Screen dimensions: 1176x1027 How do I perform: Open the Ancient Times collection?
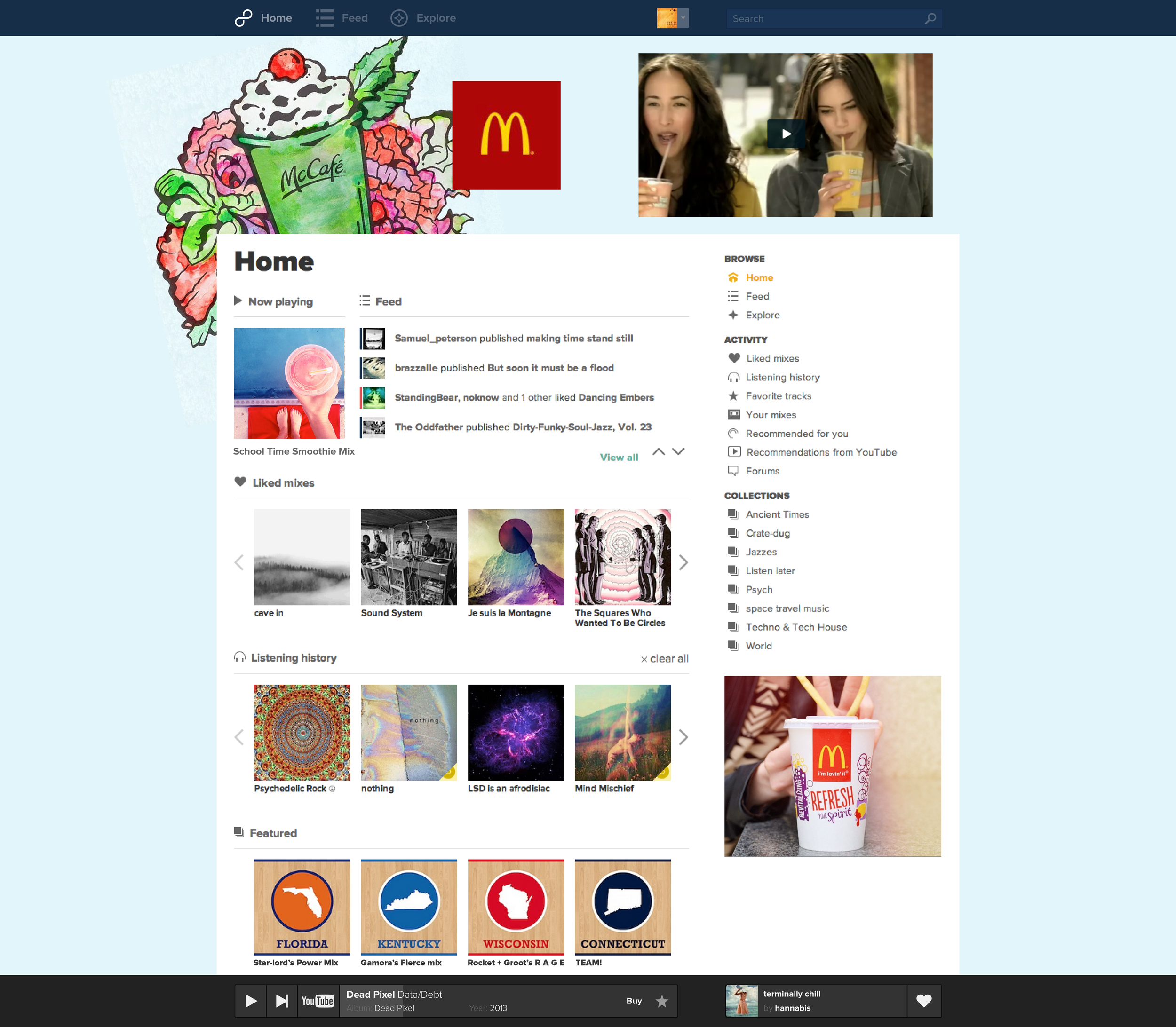point(777,514)
